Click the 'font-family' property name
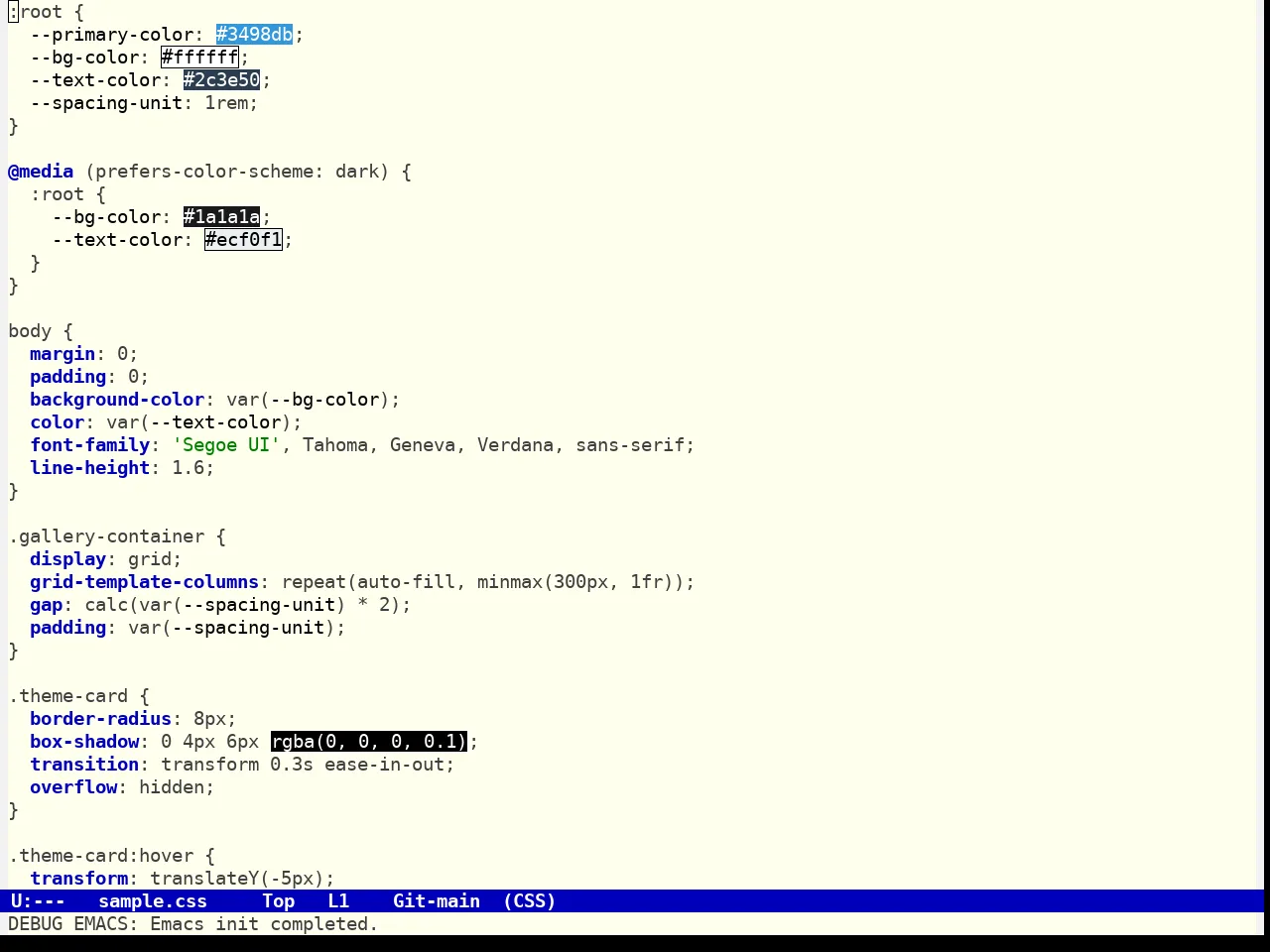Screen dimensions: 1270x952 [90, 445]
